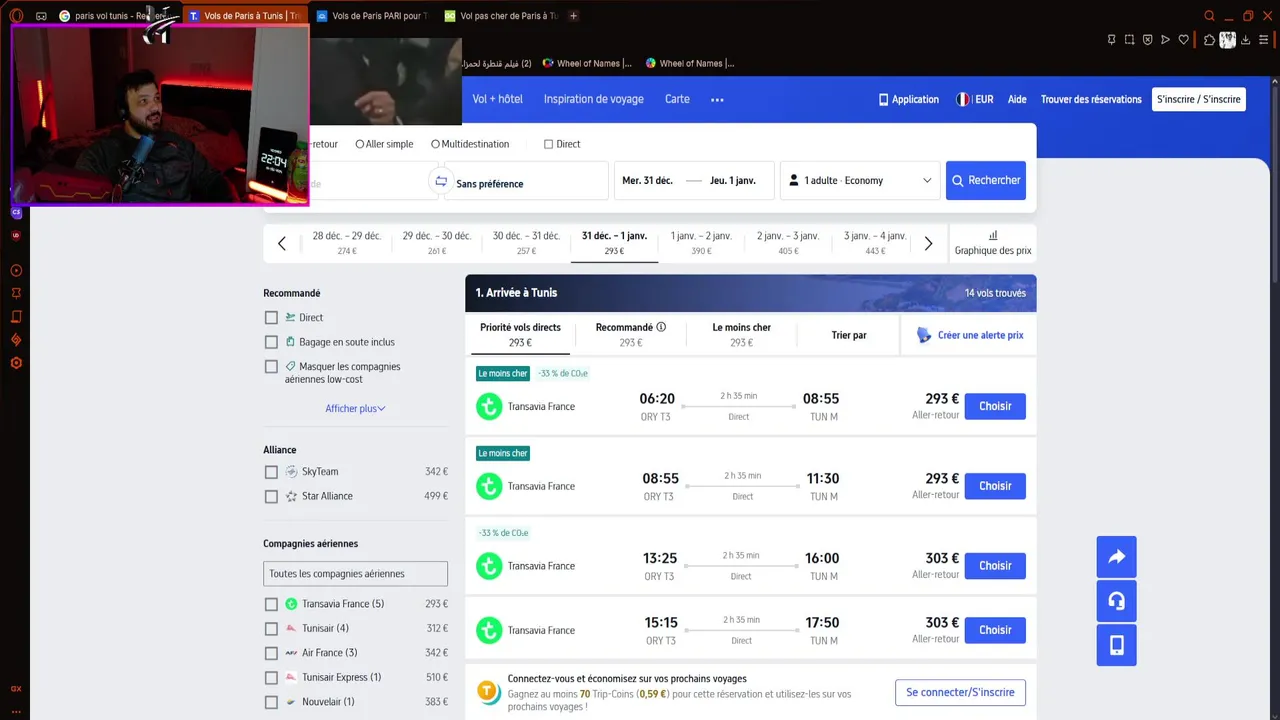This screenshot has height=720, width=1280.
Task: Show the next dates in the date strip
Action: [x=928, y=243]
